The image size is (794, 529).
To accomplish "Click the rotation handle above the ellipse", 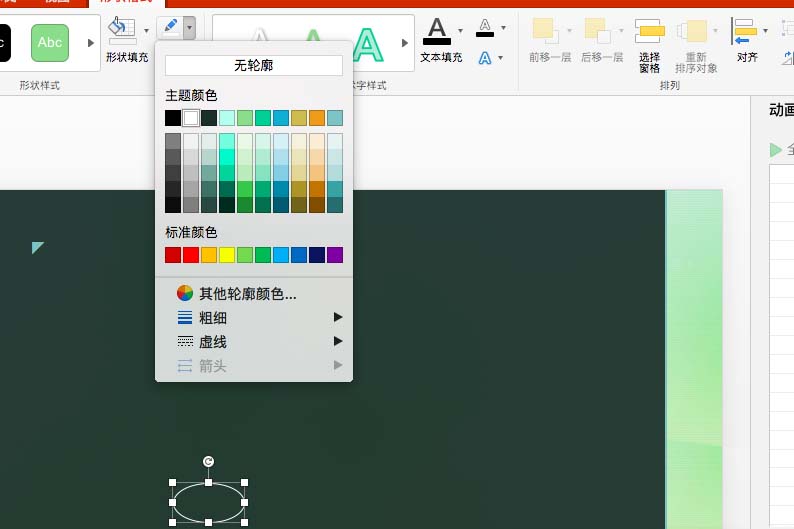I will tap(208, 461).
